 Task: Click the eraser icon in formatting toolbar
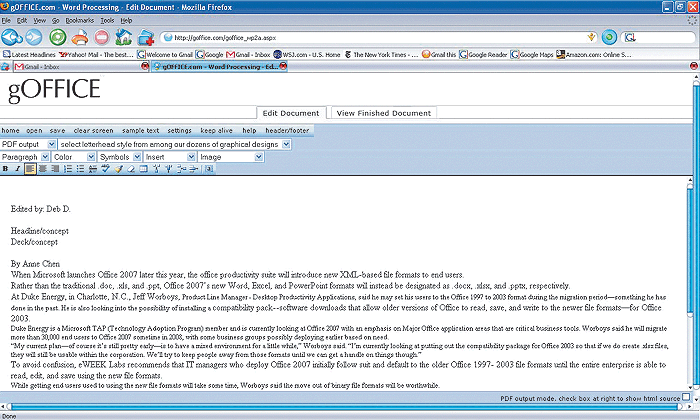(x=131, y=169)
